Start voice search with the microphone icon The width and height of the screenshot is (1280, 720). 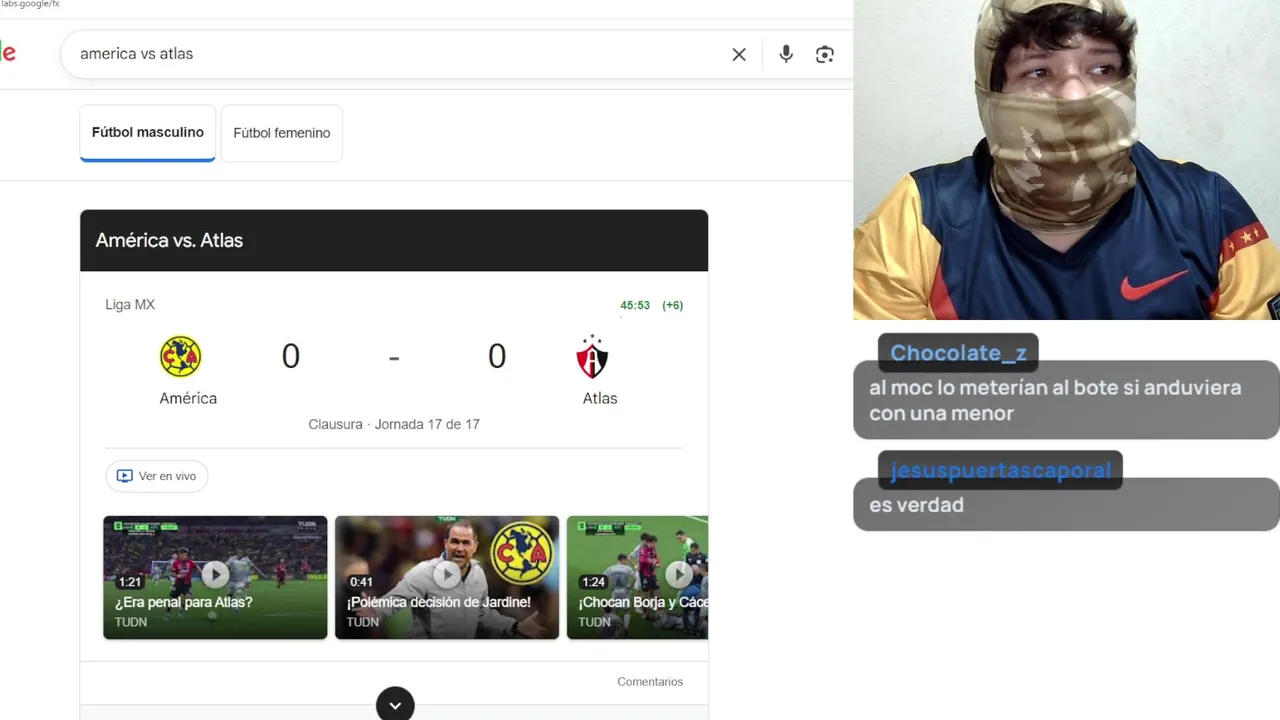pos(786,54)
